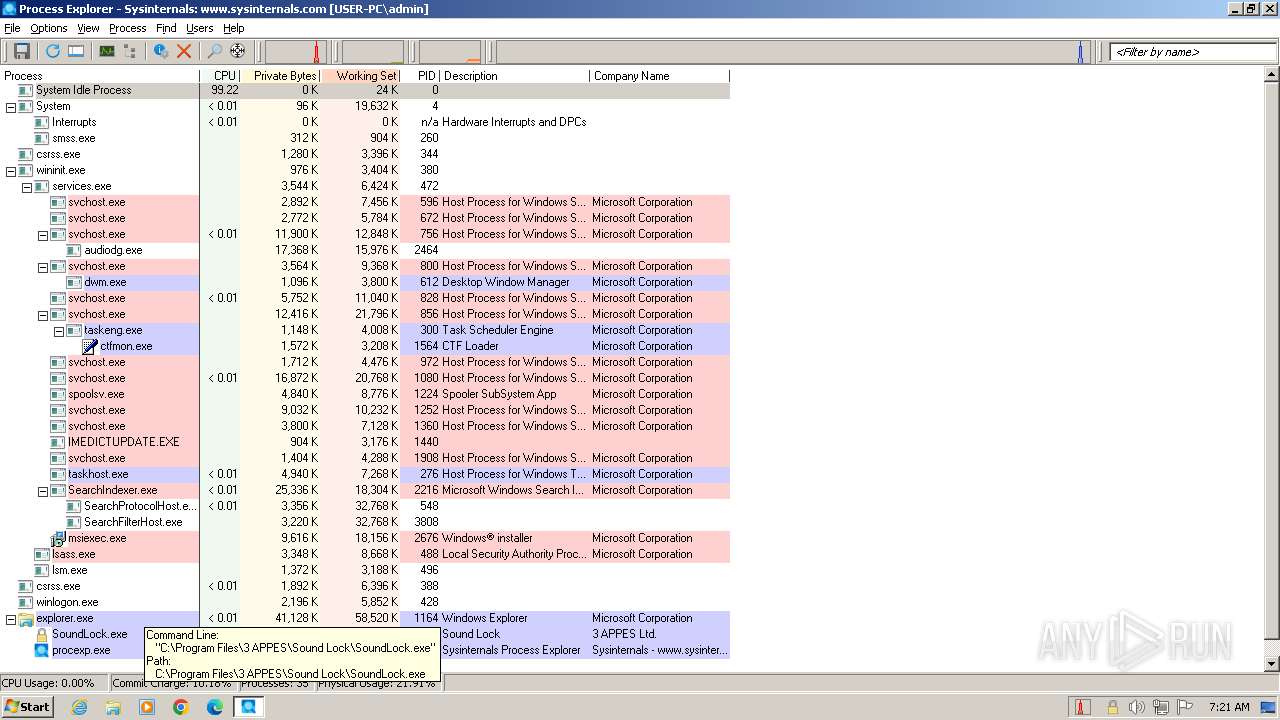
Task: Open process properties toolbar icon
Action: 160,51
